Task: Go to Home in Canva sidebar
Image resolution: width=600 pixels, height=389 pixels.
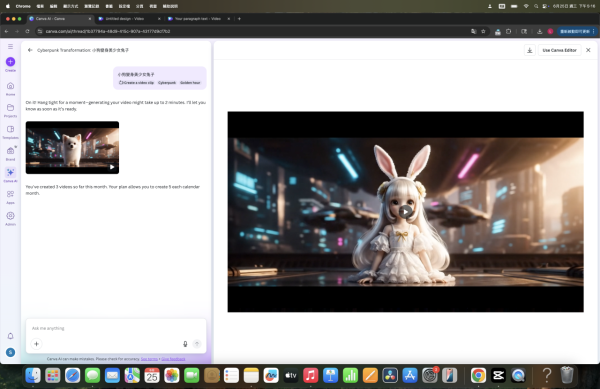Action: pyautogui.click(x=10, y=89)
